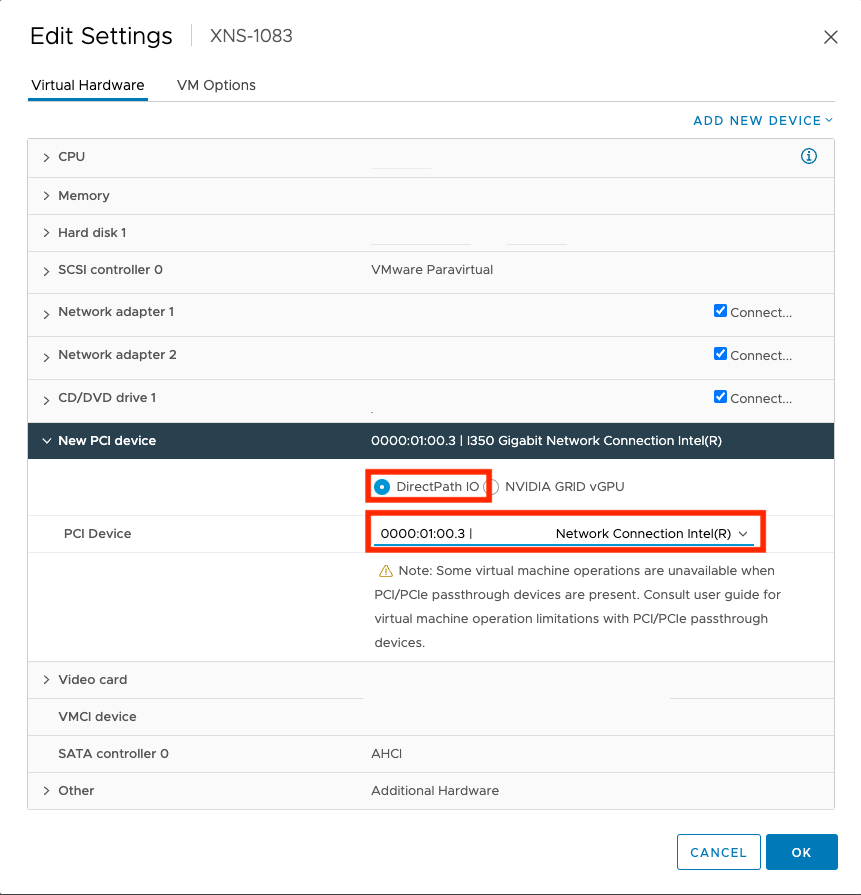Click the CPU information icon

(x=808, y=156)
